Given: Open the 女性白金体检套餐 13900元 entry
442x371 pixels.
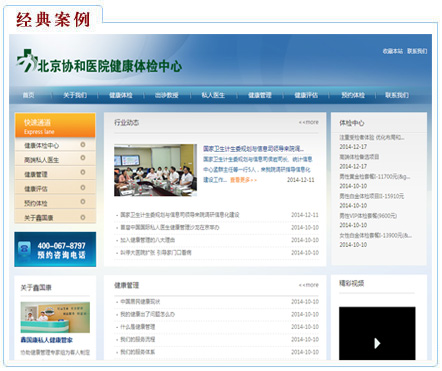Looking at the screenshot, I should click(x=376, y=235).
